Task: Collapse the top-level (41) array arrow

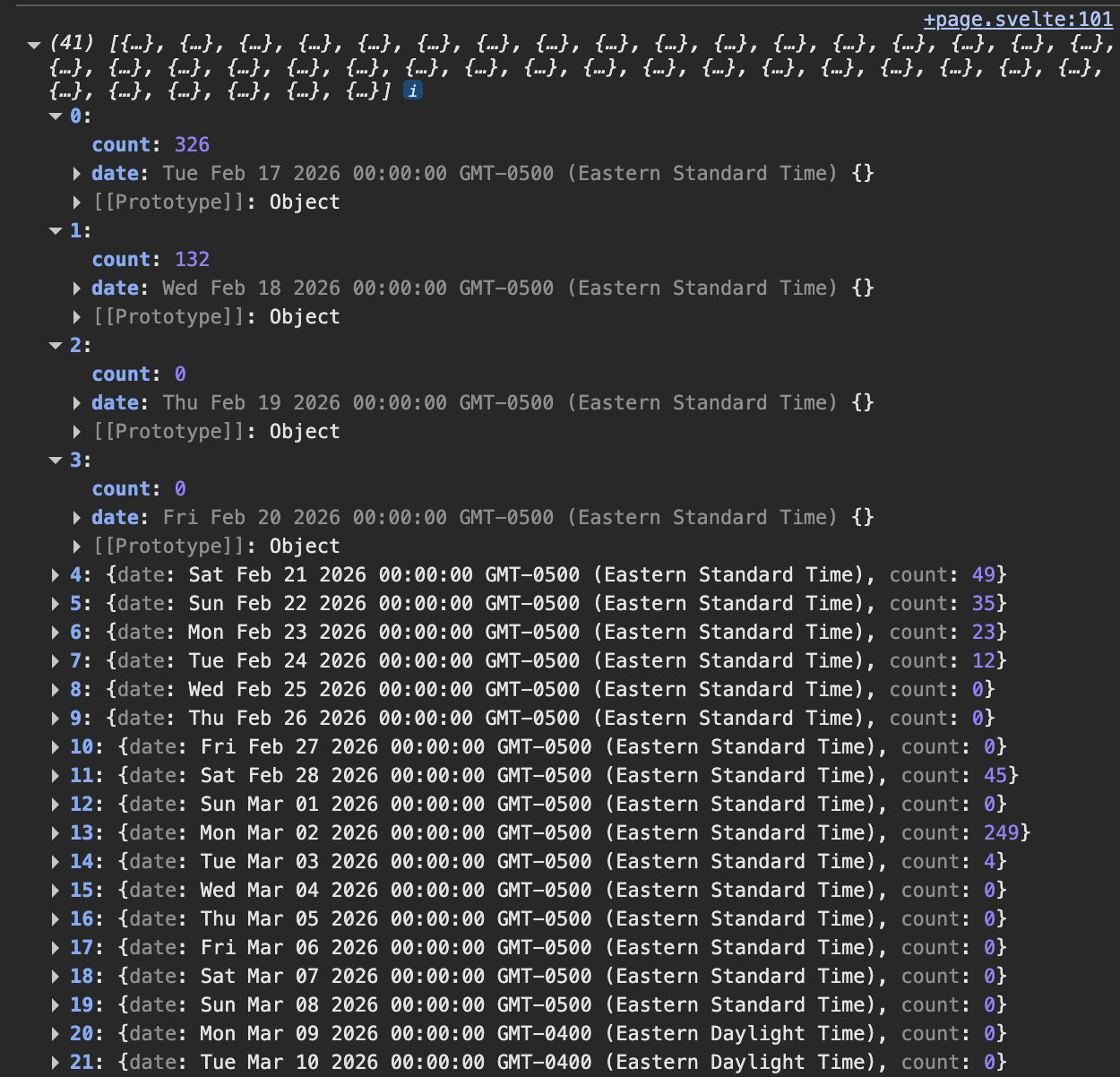Action: pos(34,44)
